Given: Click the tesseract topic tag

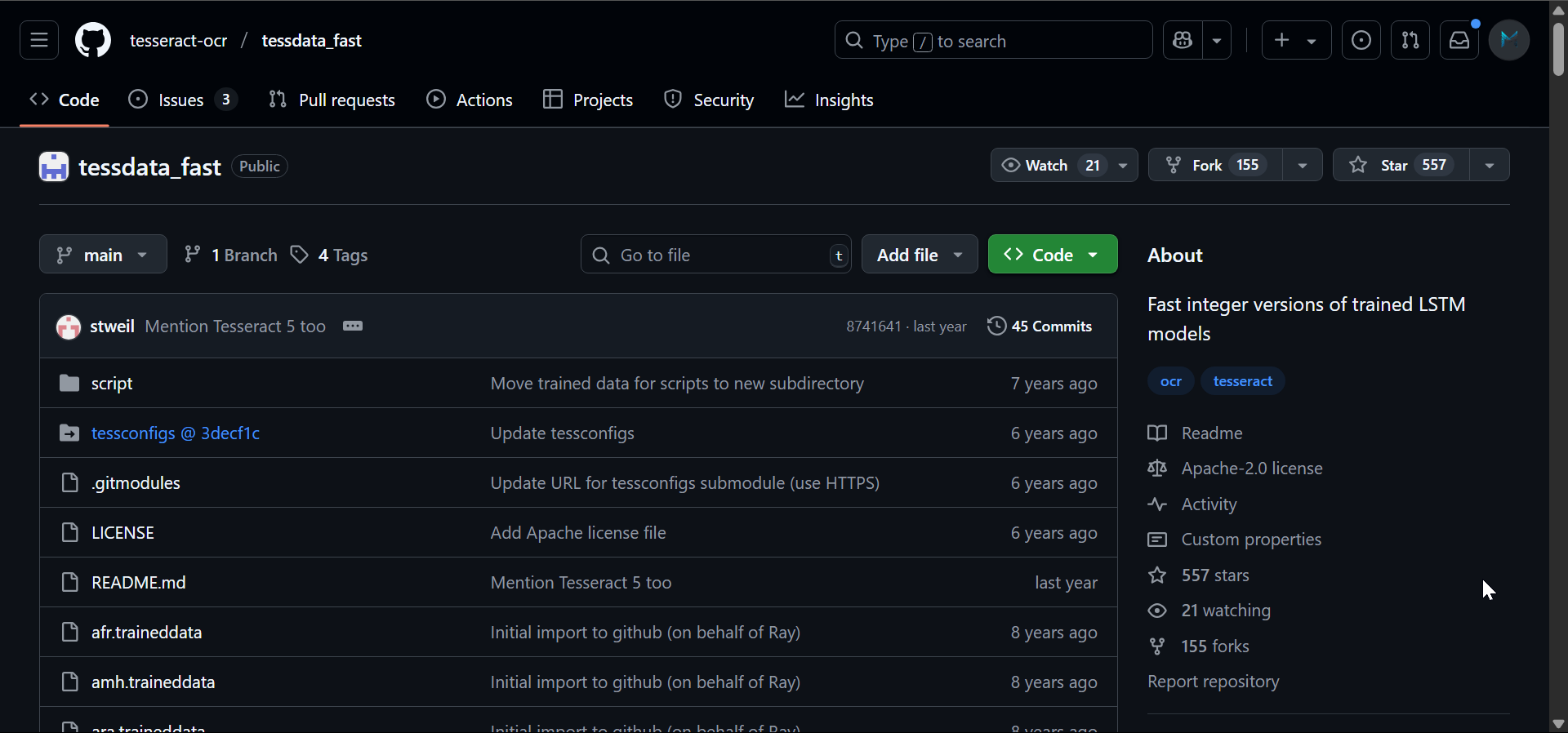Looking at the screenshot, I should (1242, 381).
